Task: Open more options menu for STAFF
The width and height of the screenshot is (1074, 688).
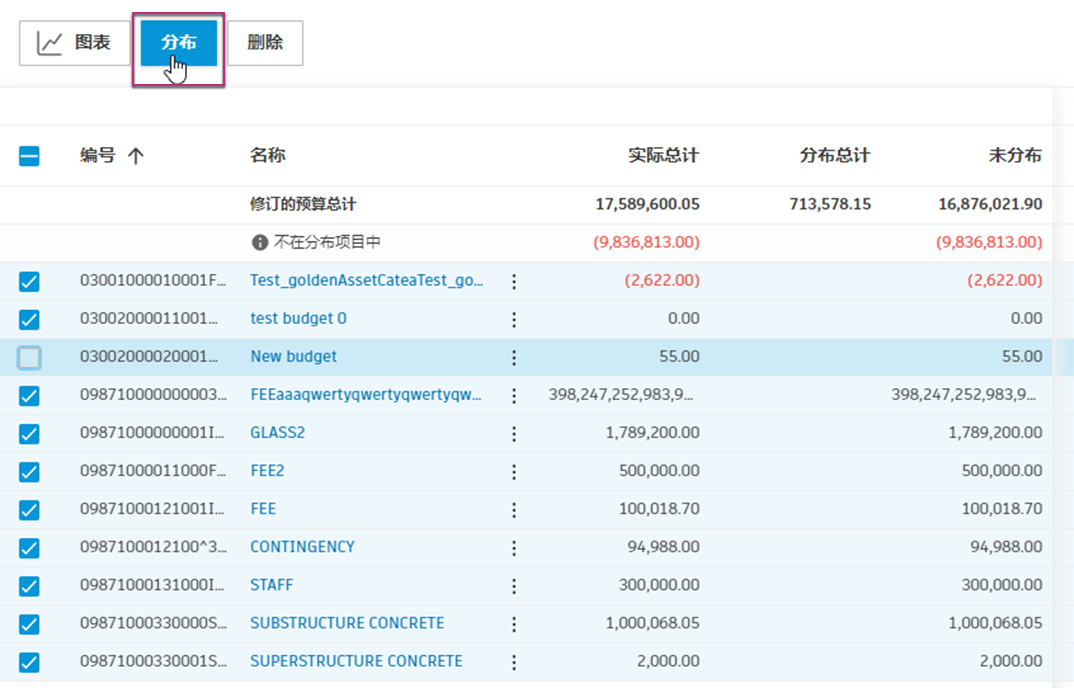Action: [514, 586]
